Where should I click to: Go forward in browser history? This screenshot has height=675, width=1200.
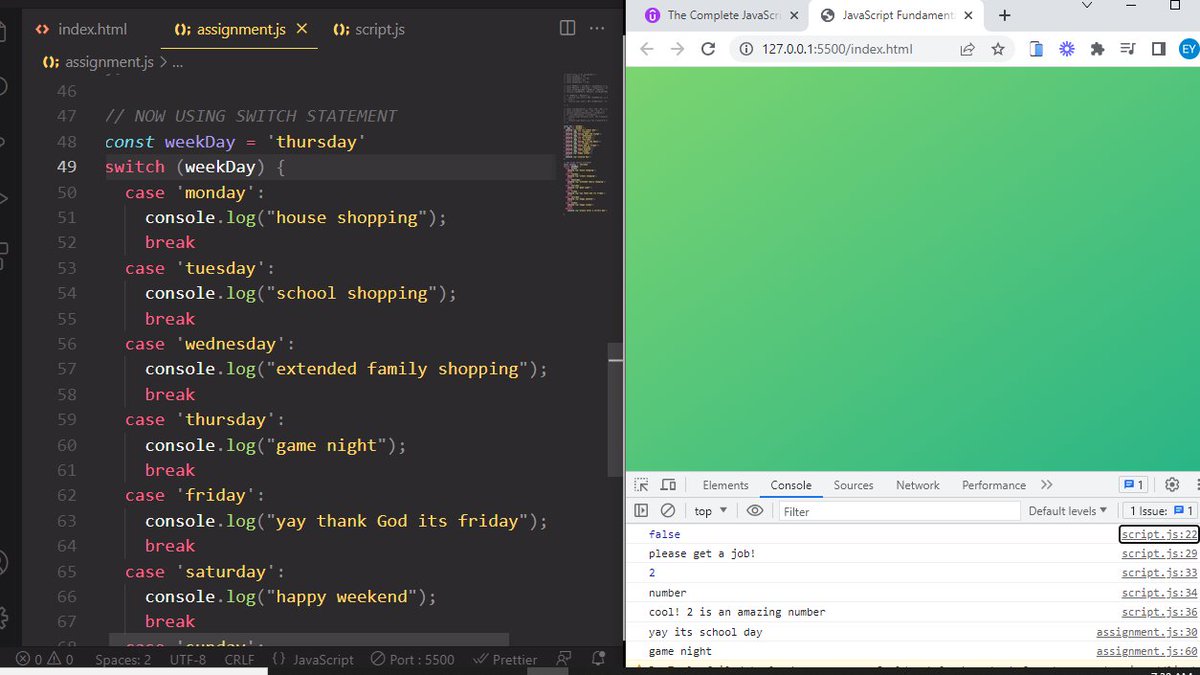[677, 48]
